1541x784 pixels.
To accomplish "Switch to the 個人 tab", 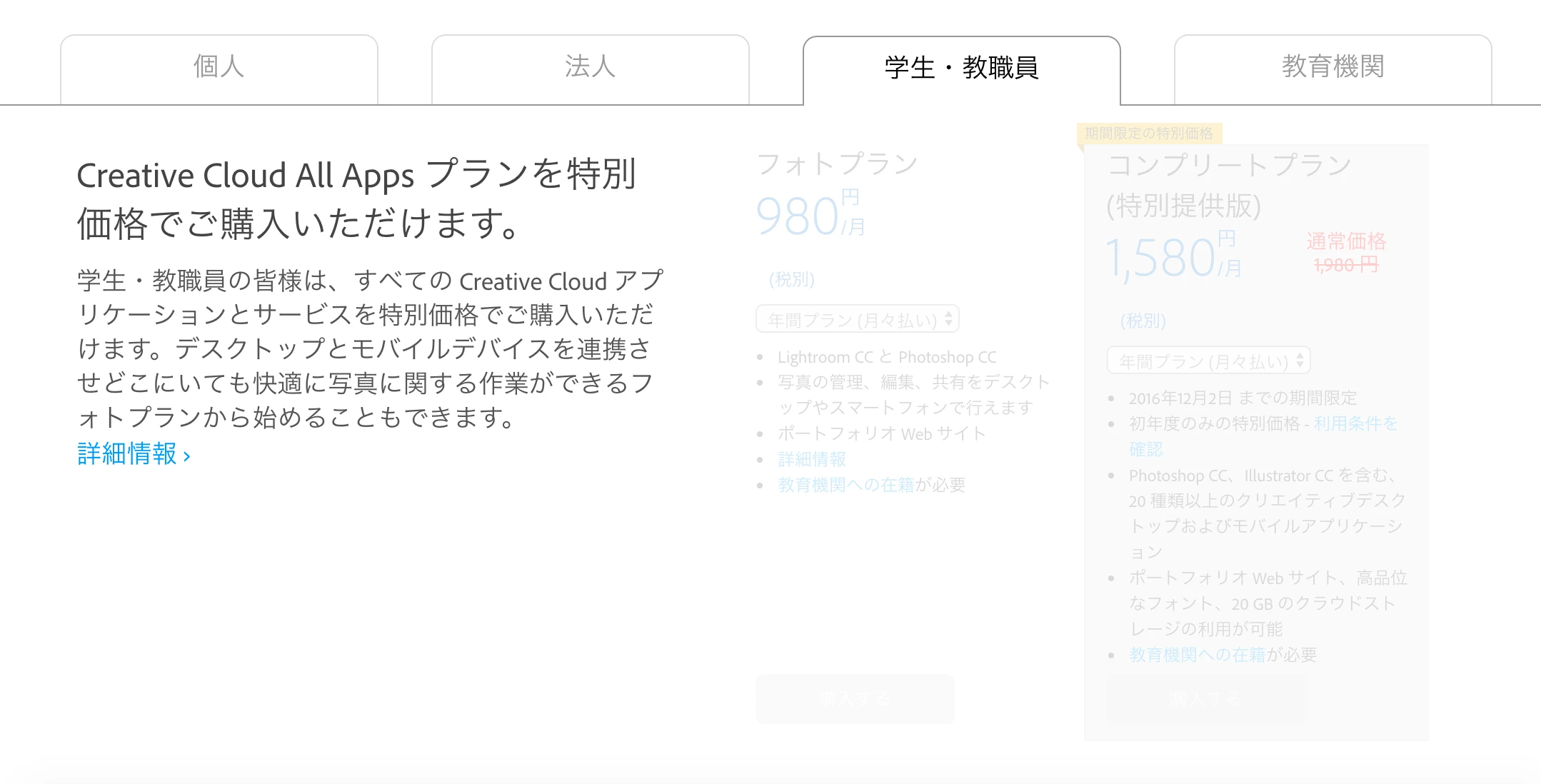I will 219,69.
